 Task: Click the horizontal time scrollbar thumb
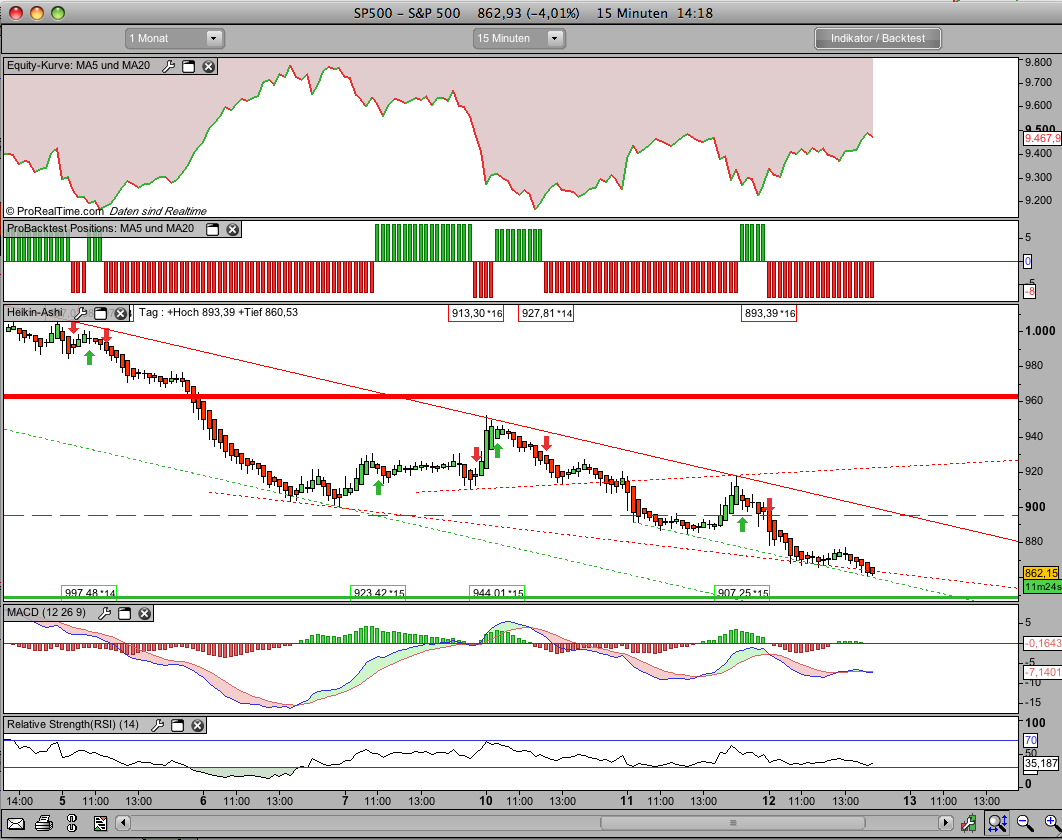[x=732, y=823]
